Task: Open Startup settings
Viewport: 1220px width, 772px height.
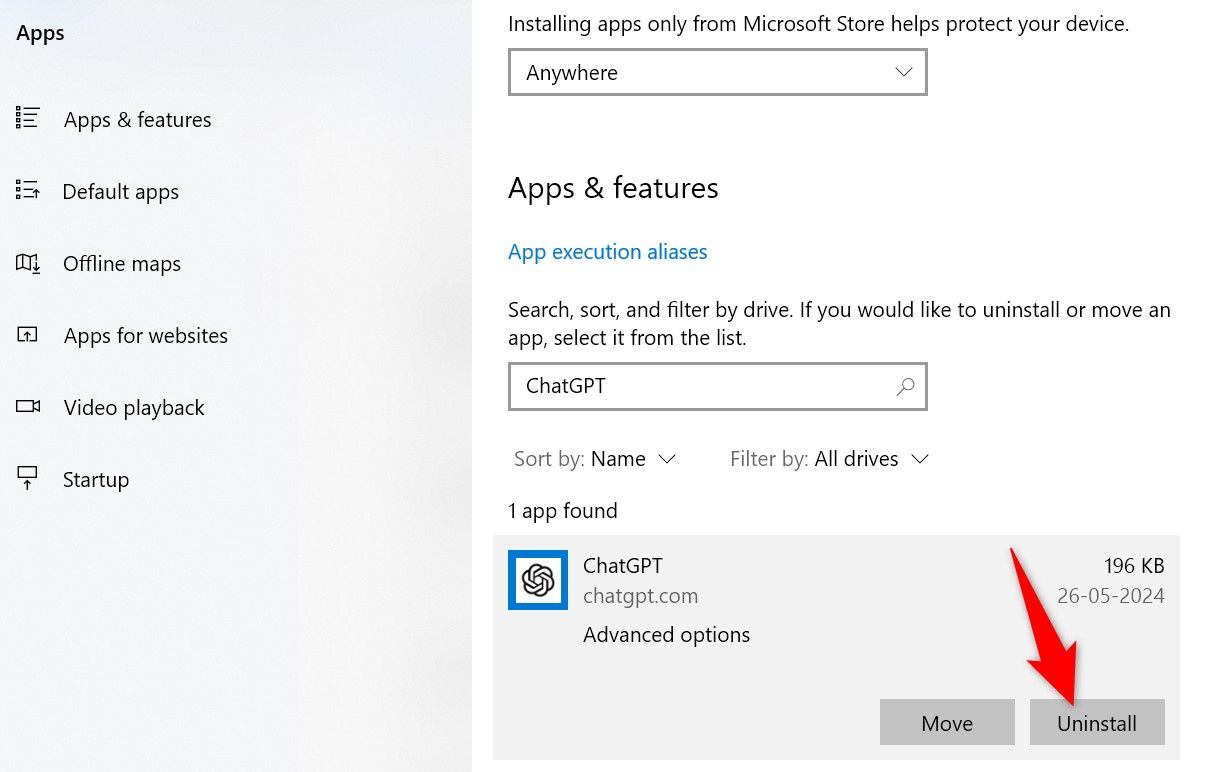Action: coord(95,479)
